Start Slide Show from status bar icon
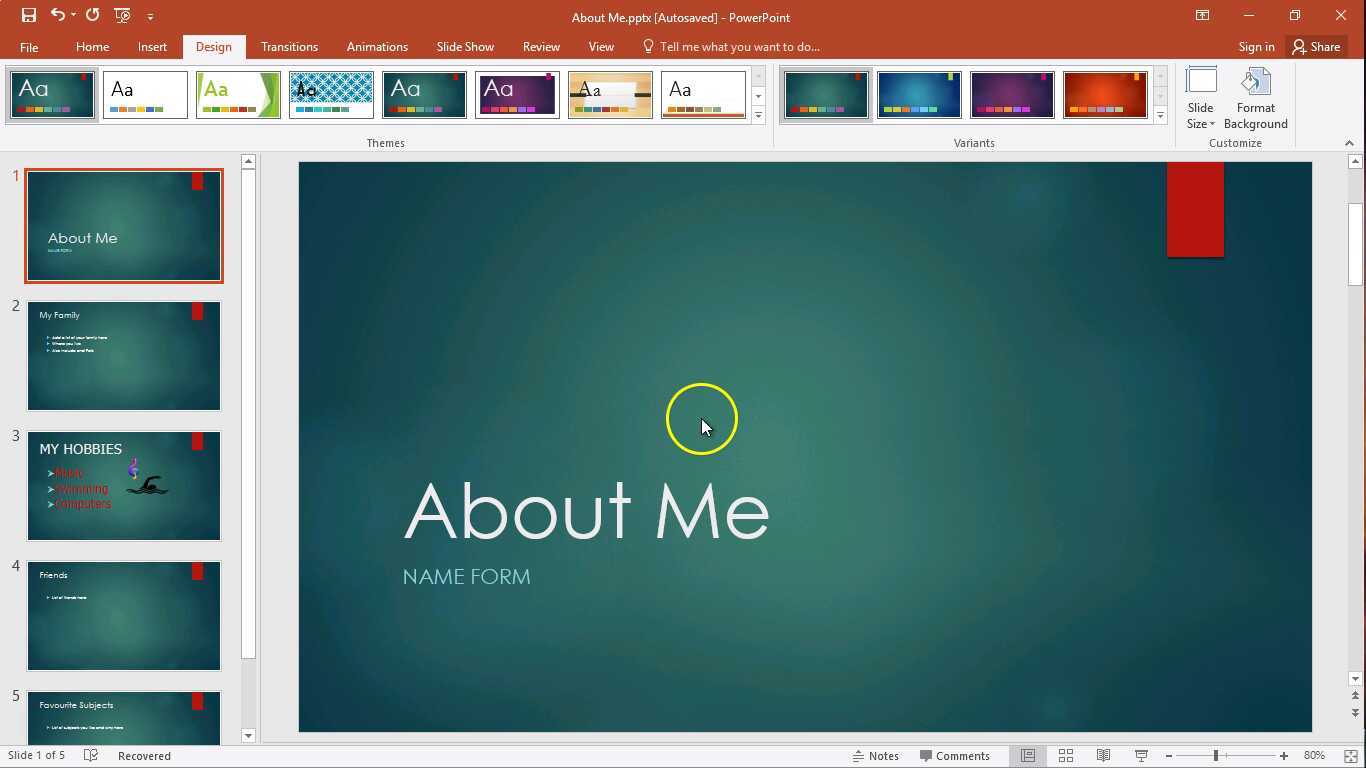 [x=1140, y=755]
